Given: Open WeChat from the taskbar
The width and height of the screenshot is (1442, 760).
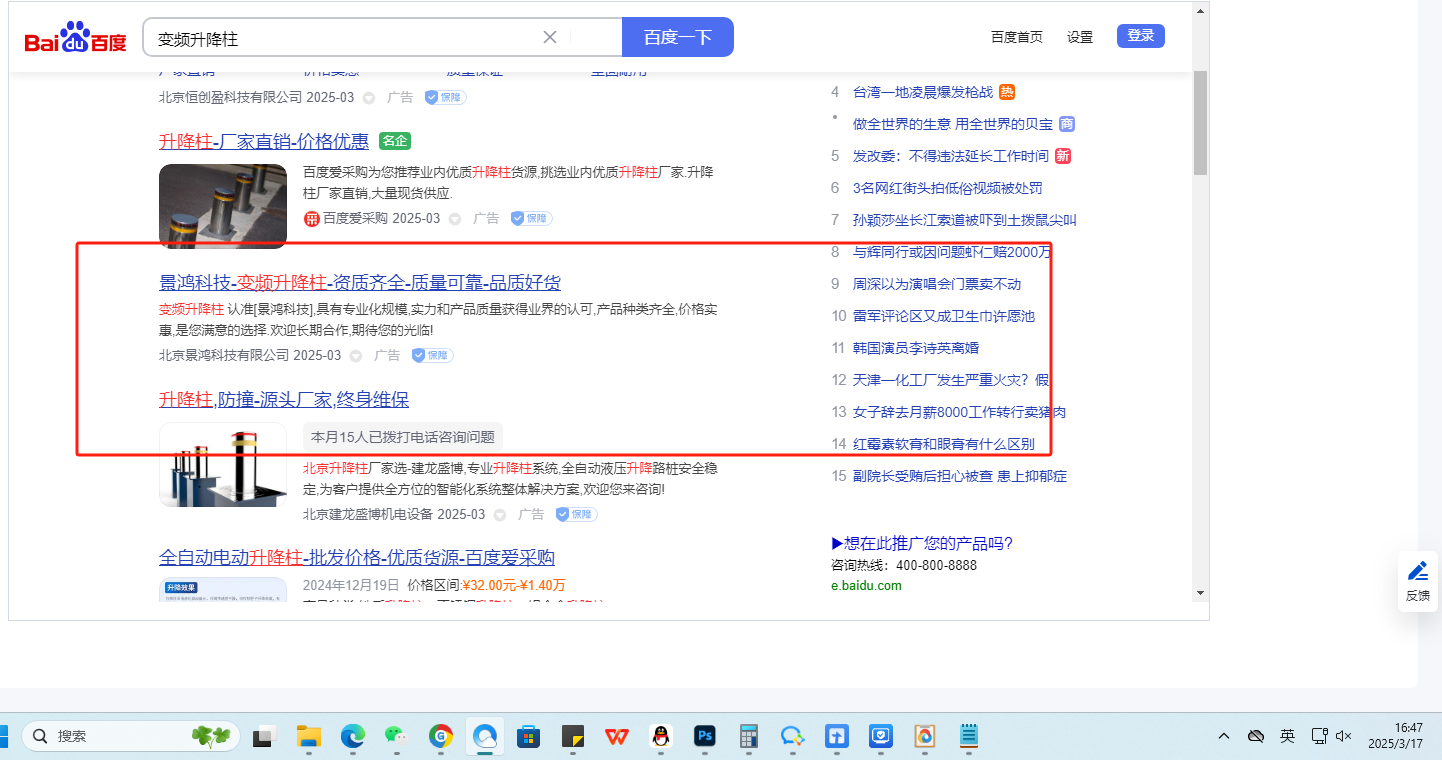Looking at the screenshot, I should (x=397, y=737).
